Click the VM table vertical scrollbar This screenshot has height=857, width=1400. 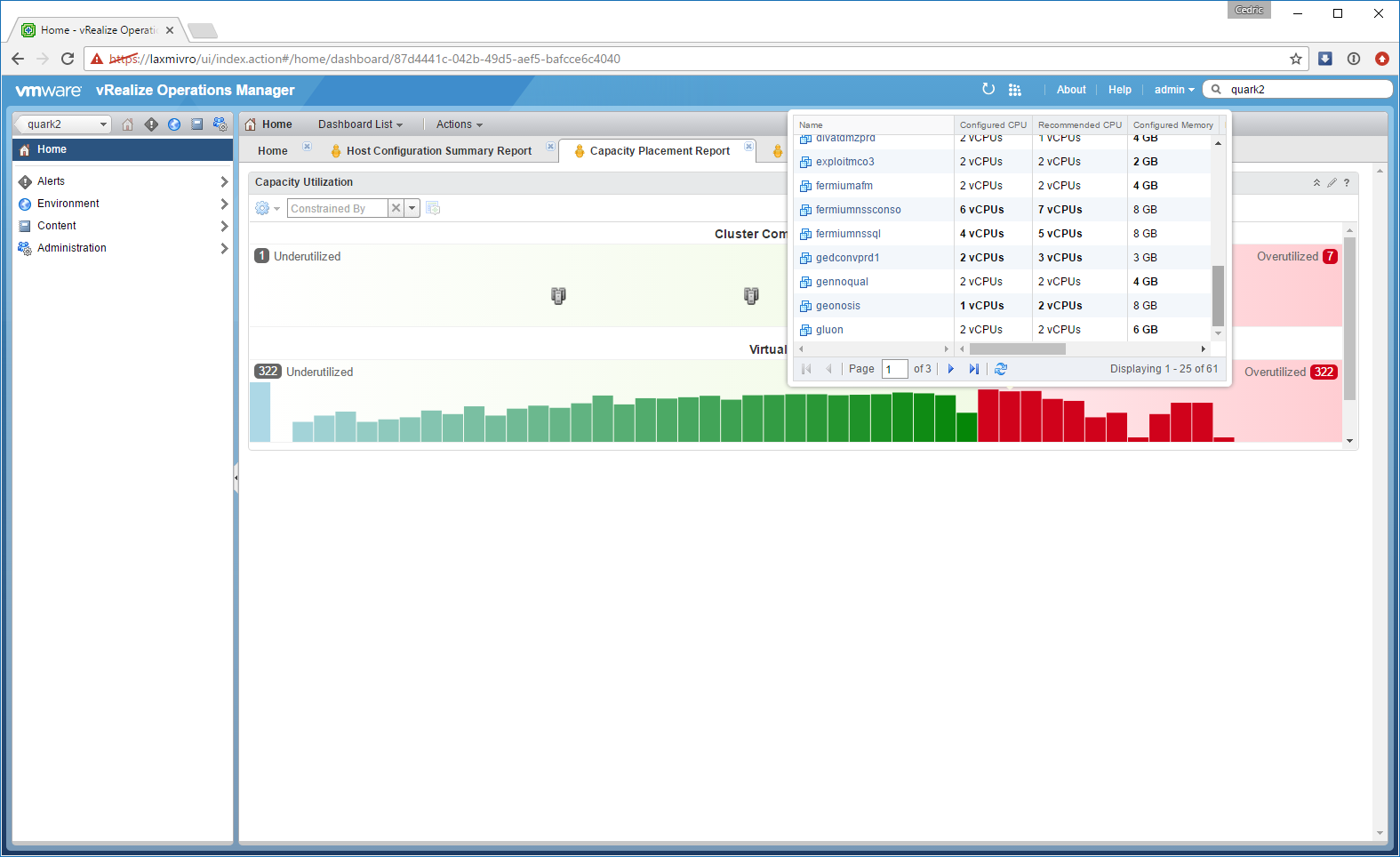[1218, 296]
